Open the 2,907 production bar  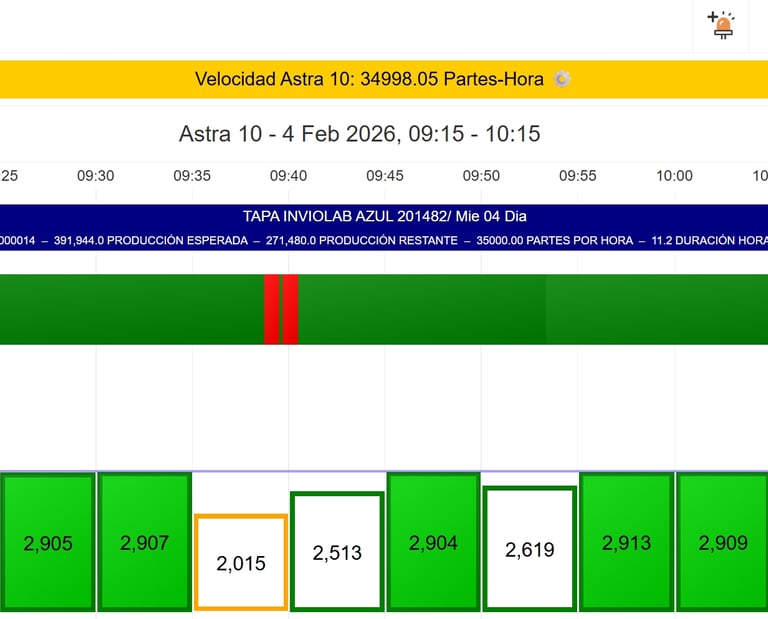tap(144, 542)
